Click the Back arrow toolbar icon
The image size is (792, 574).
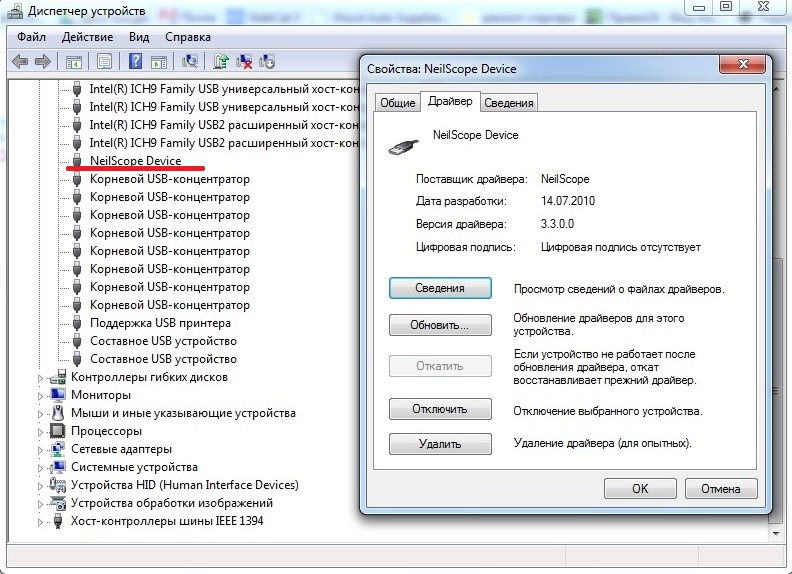coord(20,61)
